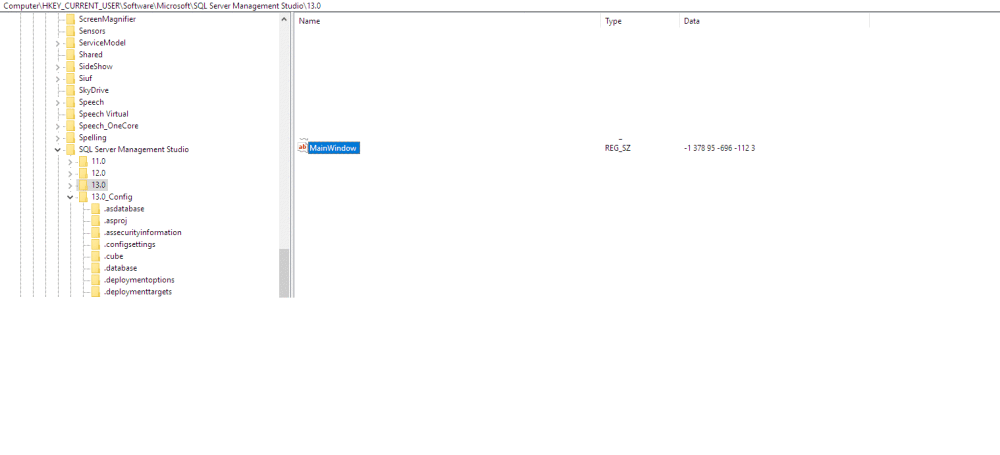Expand the SideShow key
Viewport: 1000px width, 455px height.
57,66
